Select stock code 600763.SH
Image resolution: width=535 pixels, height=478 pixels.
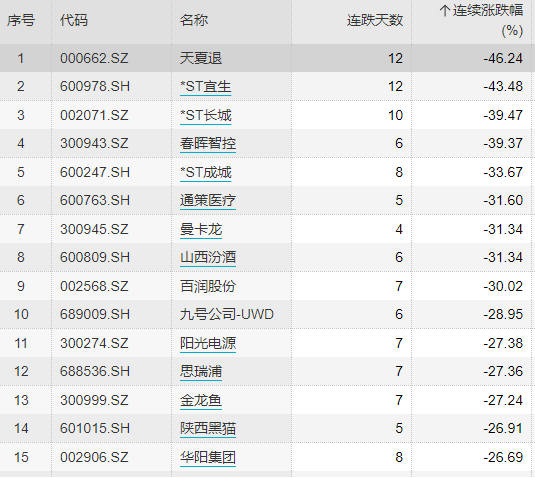pyautogui.click(x=95, y=201)
